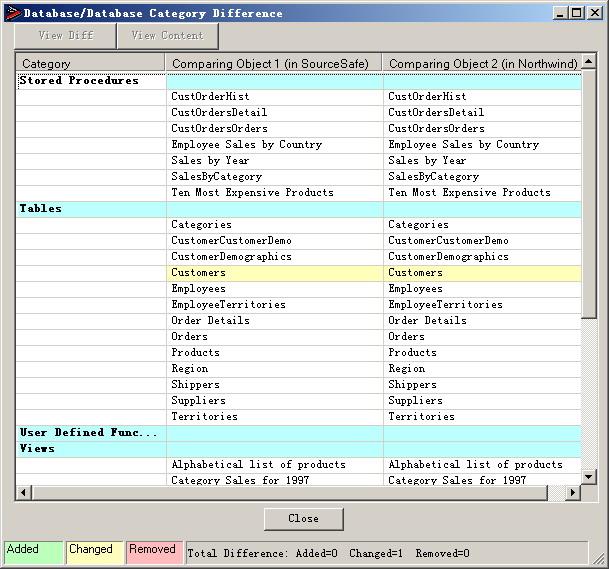Click Comparing Object 1 (in SourceSafe) header
Image resolution: width=609 pixels, height=569 pixels.
click(274, 63)
